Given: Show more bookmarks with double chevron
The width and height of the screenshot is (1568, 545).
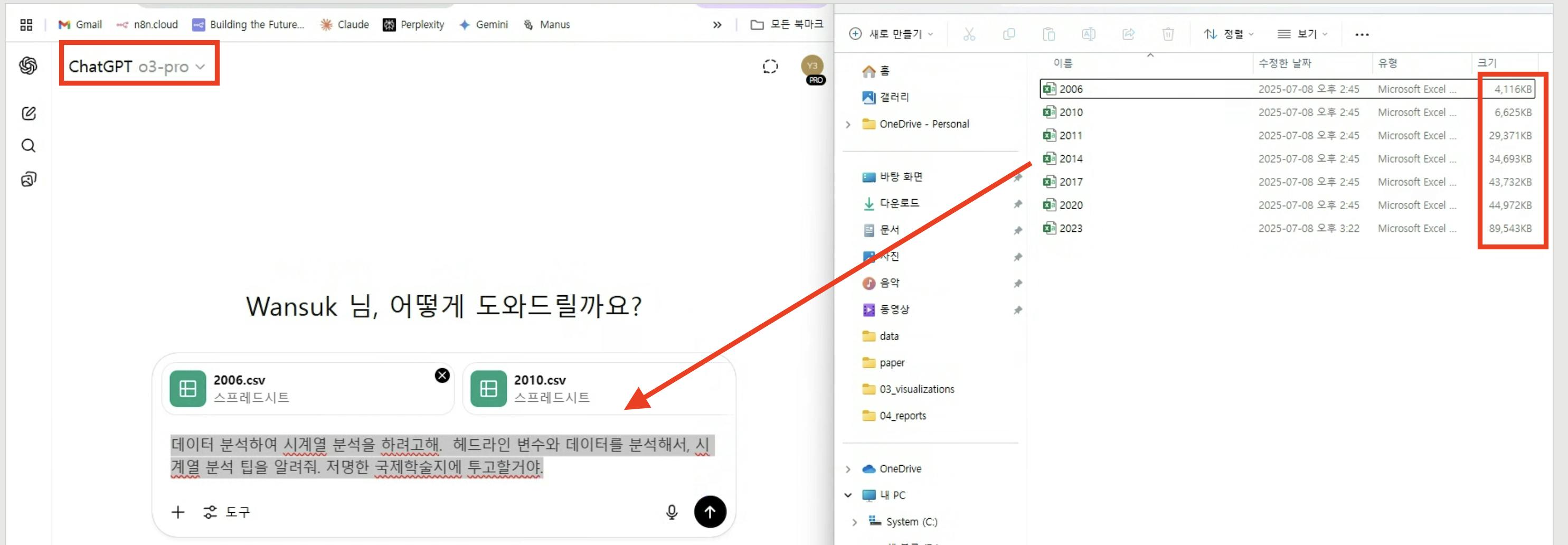Looking at the screenshot, I should click(717, 25).
